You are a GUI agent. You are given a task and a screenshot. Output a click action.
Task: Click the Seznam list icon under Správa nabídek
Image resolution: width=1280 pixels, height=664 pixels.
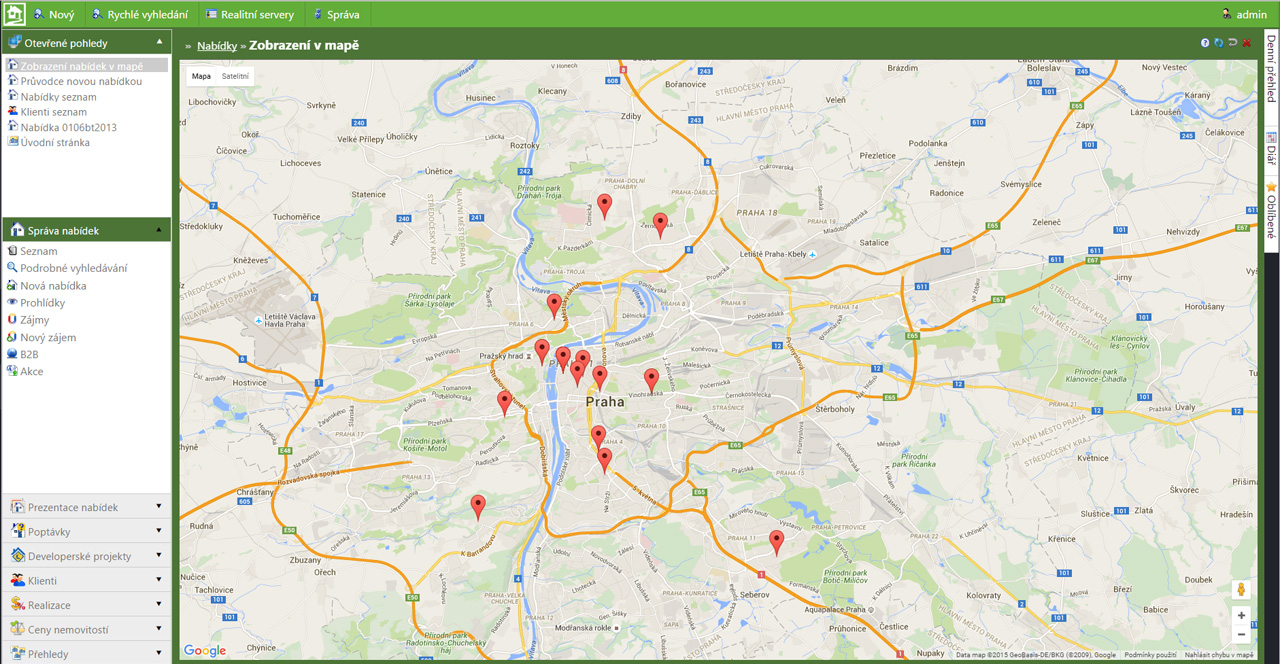tap(12, 251)
